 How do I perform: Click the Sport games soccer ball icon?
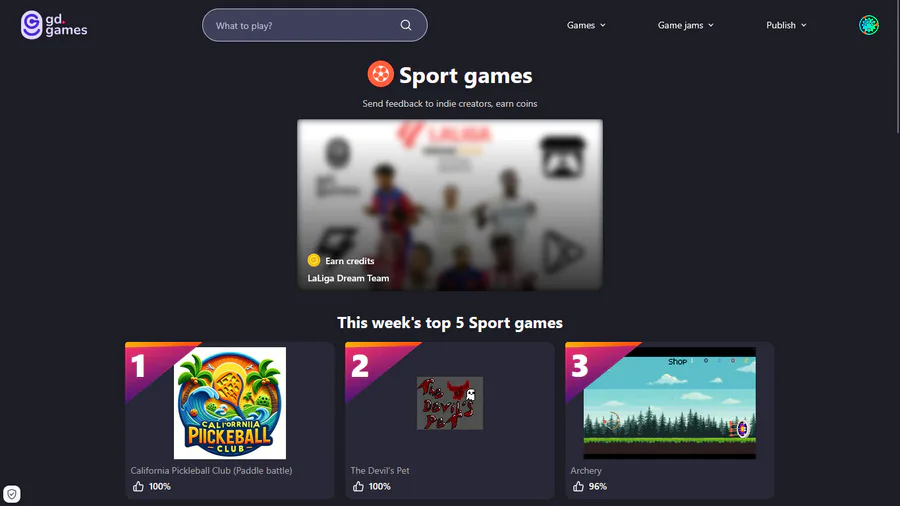coord(380,74)
